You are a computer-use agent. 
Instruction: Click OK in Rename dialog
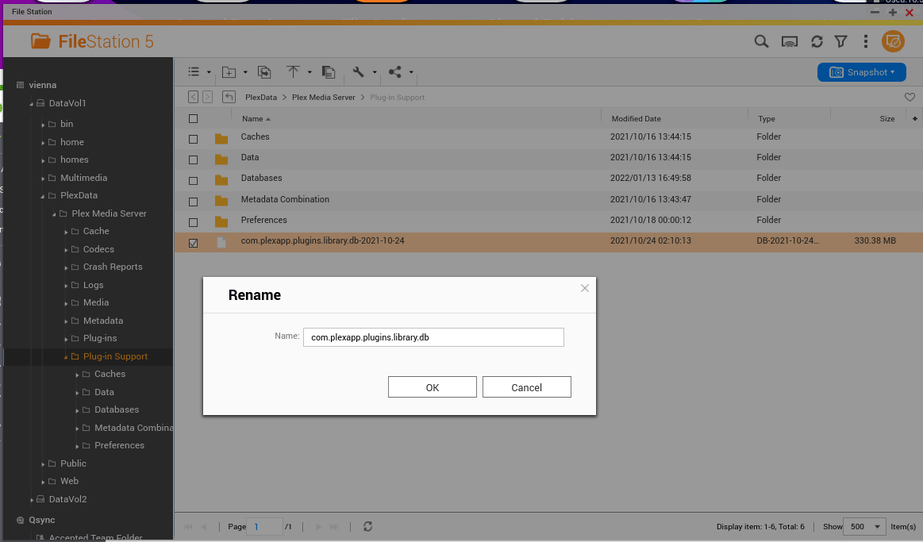click(432, 387)
